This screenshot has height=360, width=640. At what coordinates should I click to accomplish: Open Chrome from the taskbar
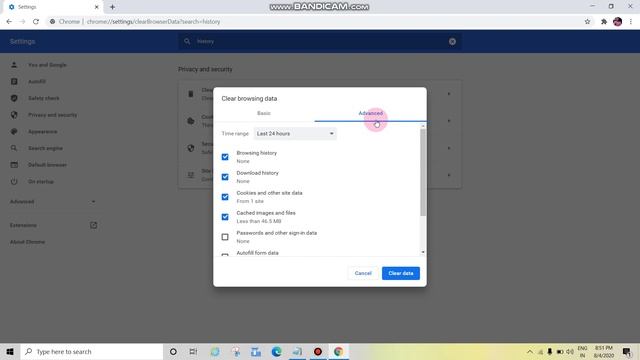coord(338,351)
